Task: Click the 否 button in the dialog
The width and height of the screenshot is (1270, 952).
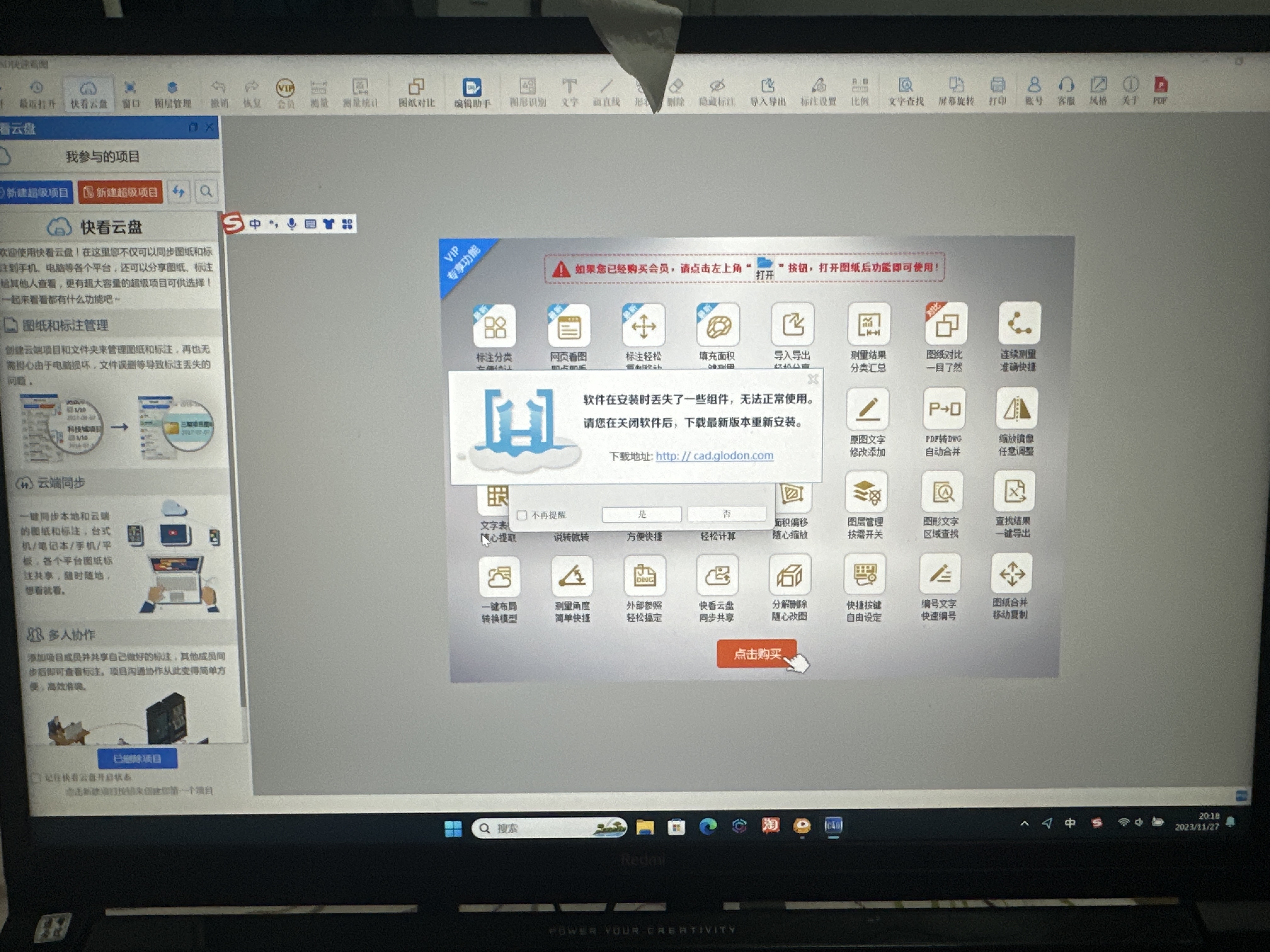Action: (x=726, y=513)
